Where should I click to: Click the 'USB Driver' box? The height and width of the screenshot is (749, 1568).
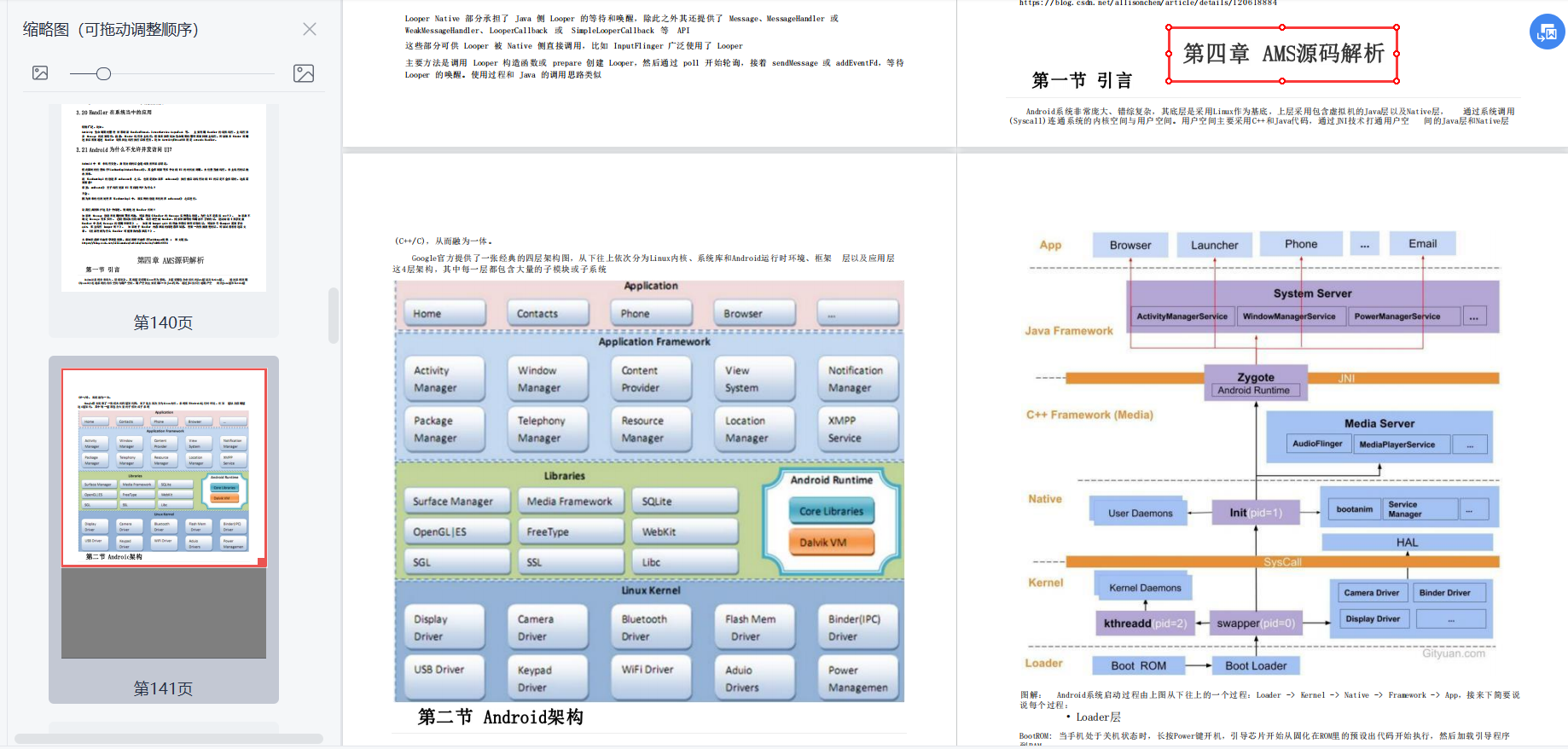tap(444, 676)
